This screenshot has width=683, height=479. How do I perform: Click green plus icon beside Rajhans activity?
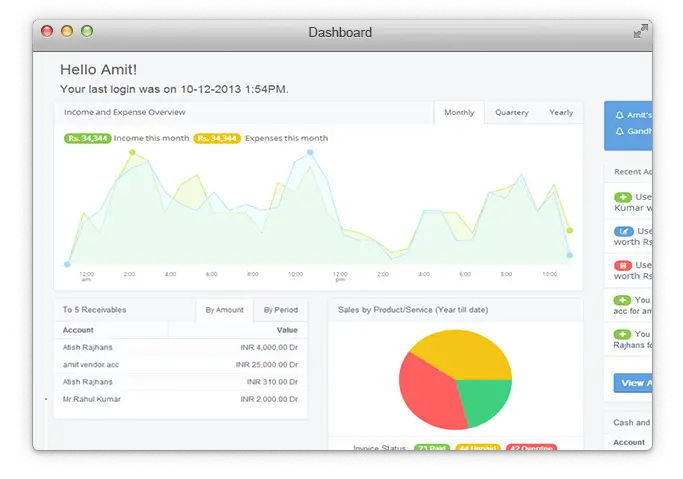pos(622,334)
